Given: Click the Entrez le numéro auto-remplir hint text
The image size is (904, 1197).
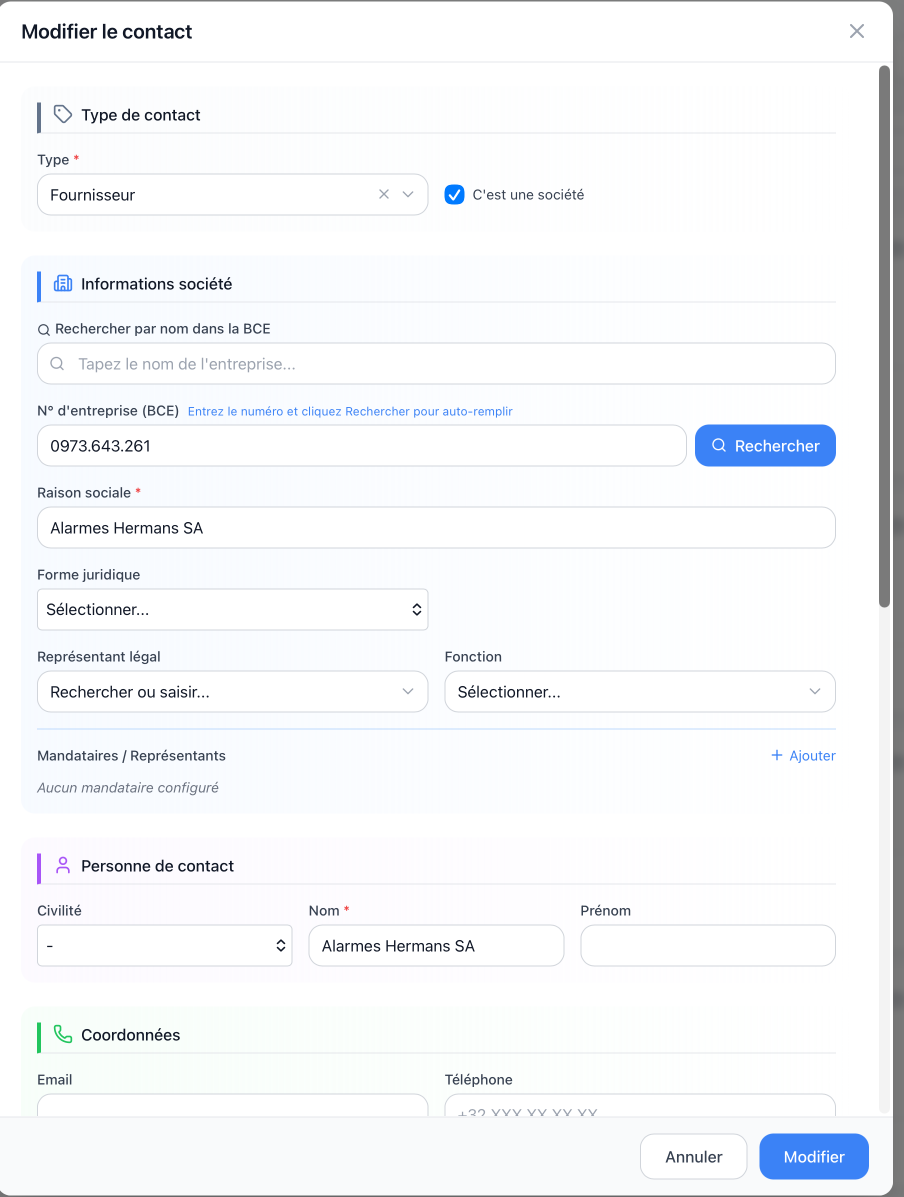Looking at the screenshot, I should click(x=350, y=411).
